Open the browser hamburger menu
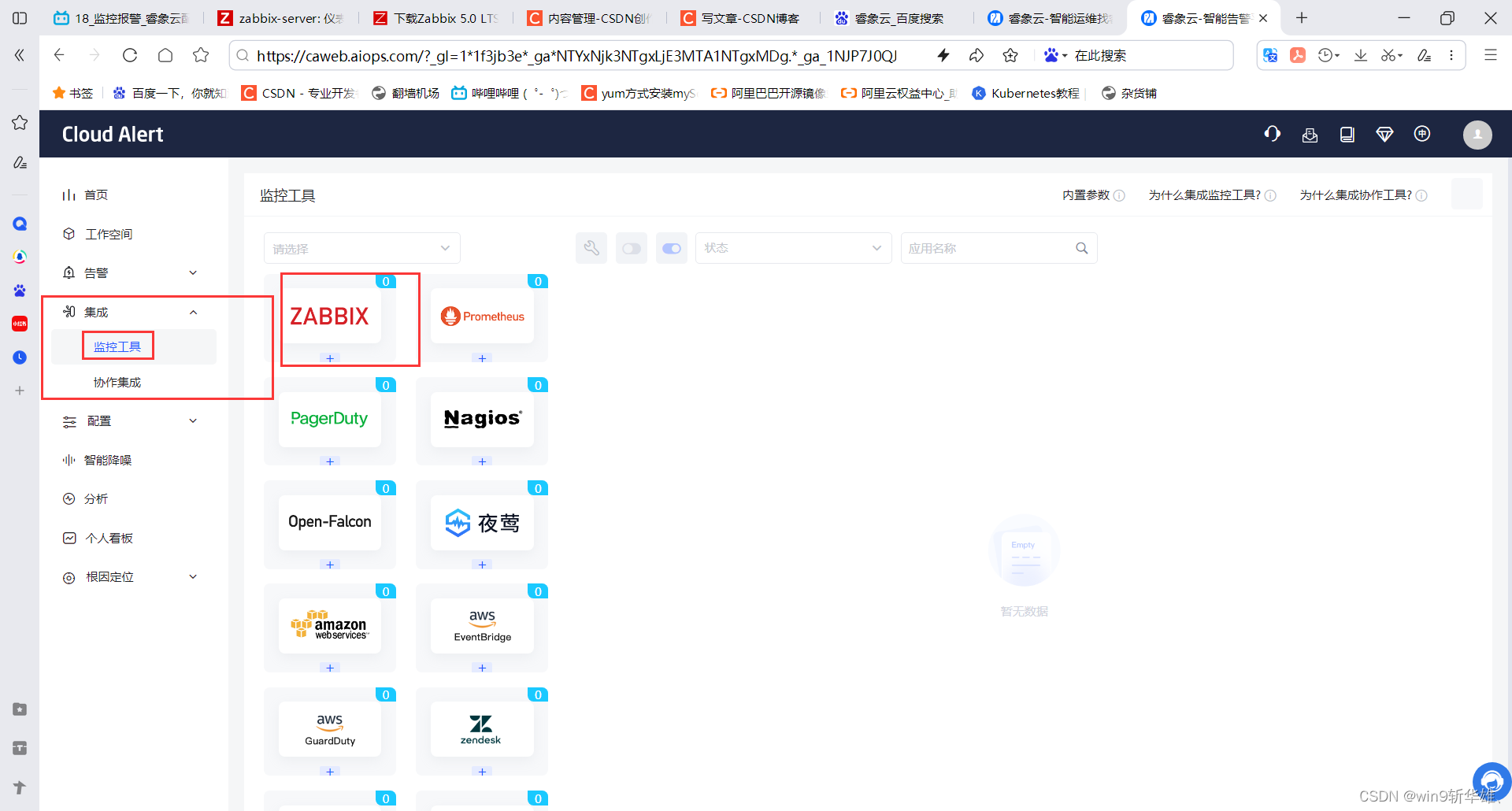 click(1491, 55)
